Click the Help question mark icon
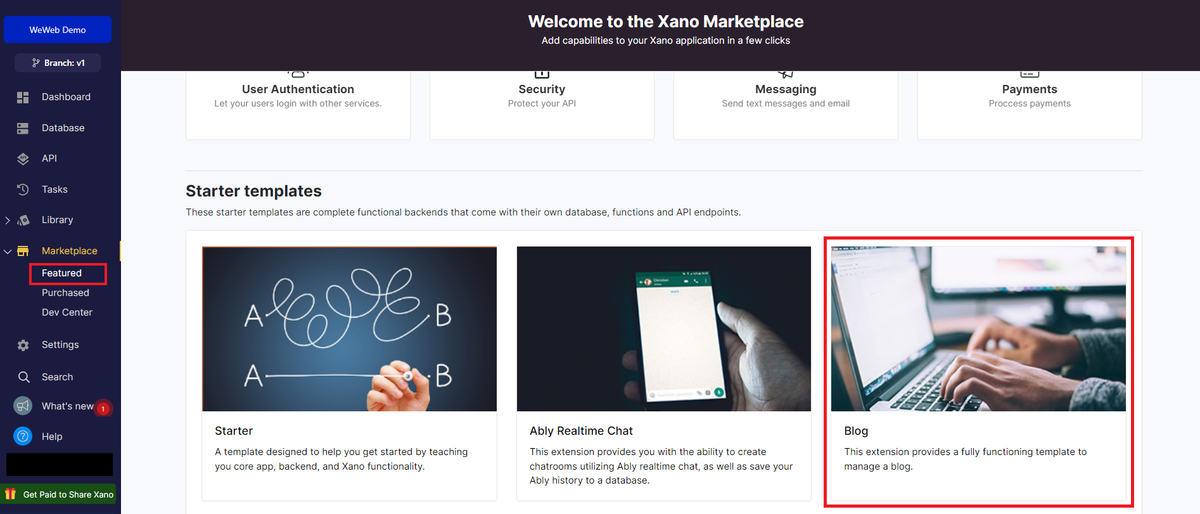The image size is (1200, 514). [x=23, y=436]
